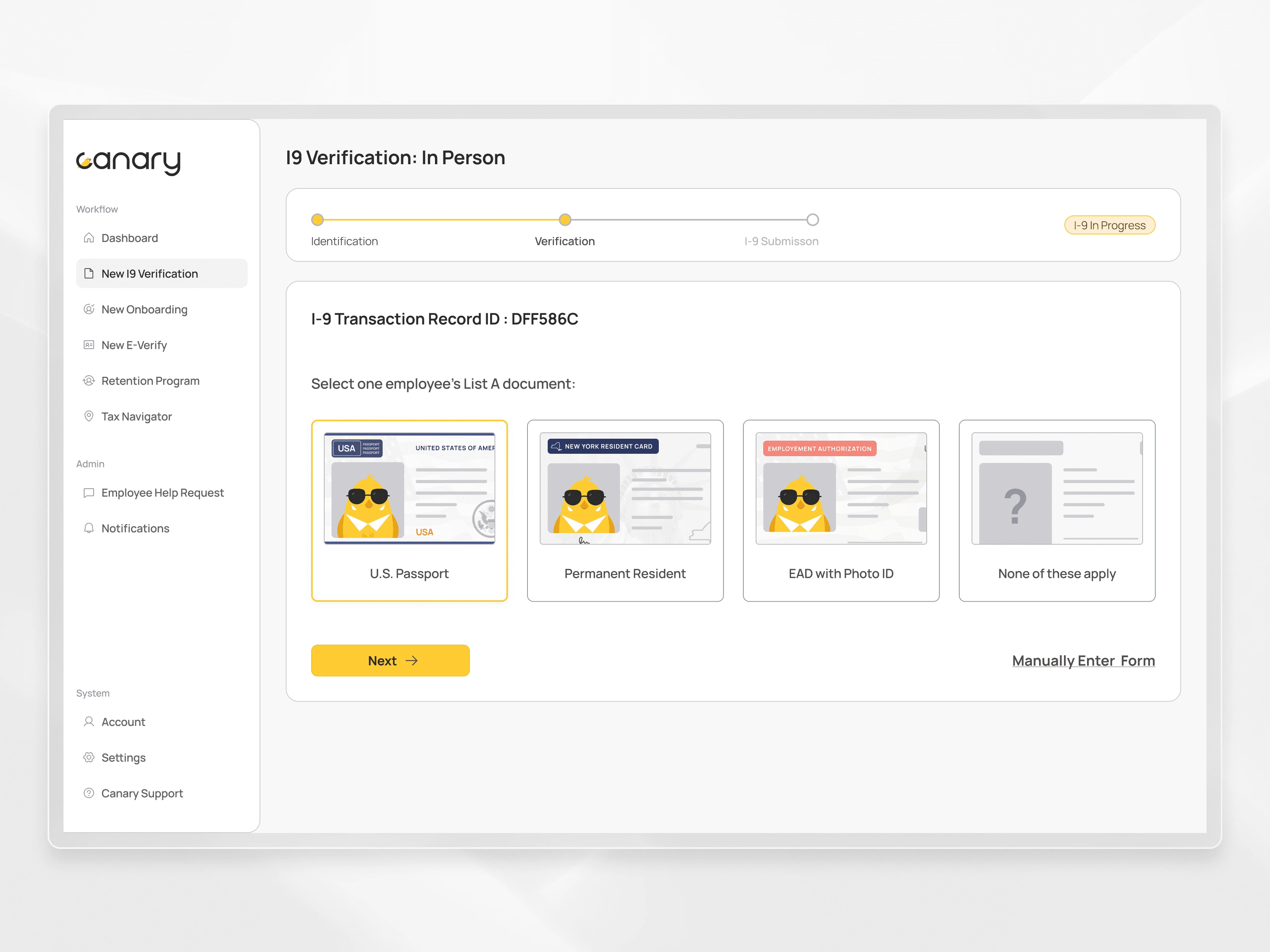Click the Canary Support question icon
The width and height of the screenshot is (1270, 952).
pos(89,793)
